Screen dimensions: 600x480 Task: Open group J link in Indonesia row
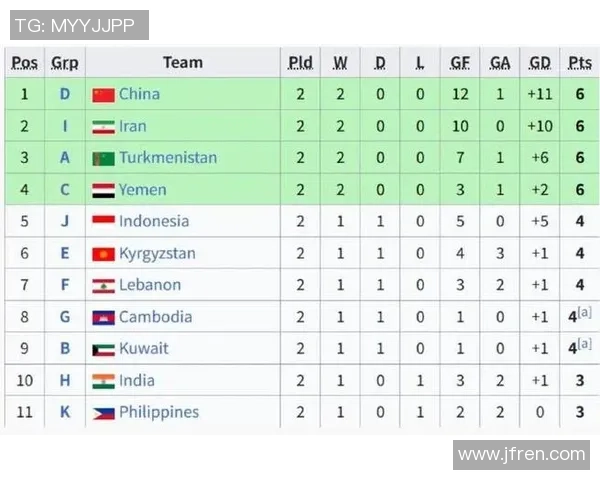(x=65, y=221)
